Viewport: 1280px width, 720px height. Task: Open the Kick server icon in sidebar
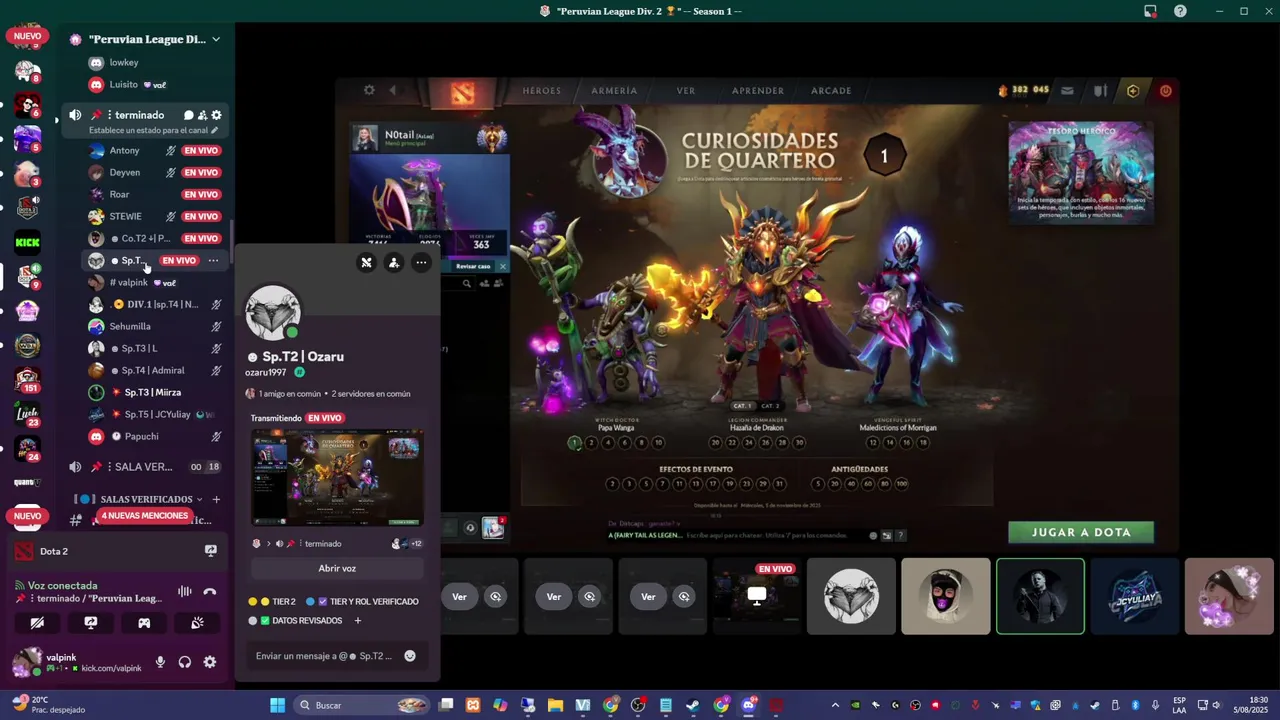coord(28,242)
